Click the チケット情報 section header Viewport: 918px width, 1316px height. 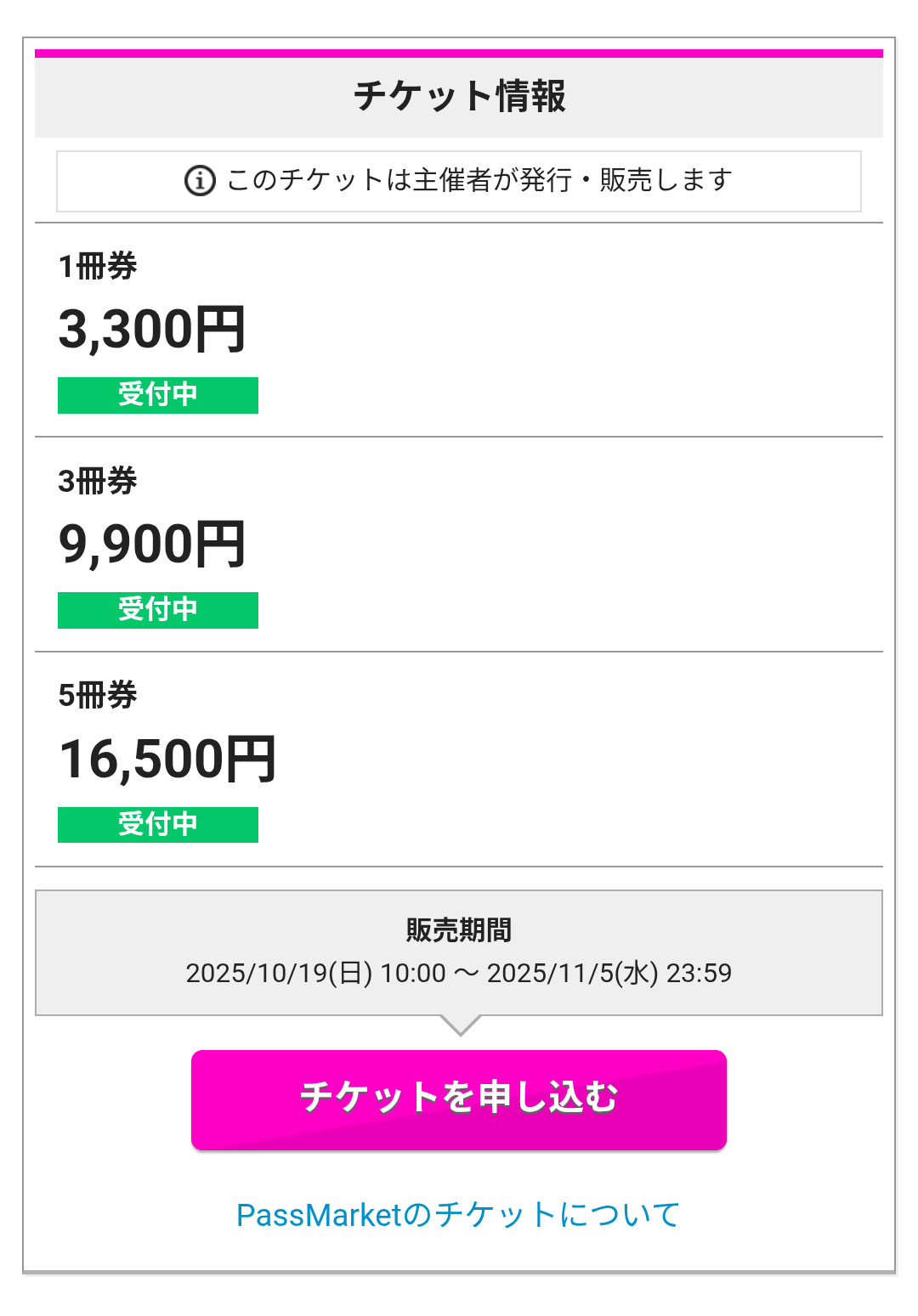[x=459, y=96]
